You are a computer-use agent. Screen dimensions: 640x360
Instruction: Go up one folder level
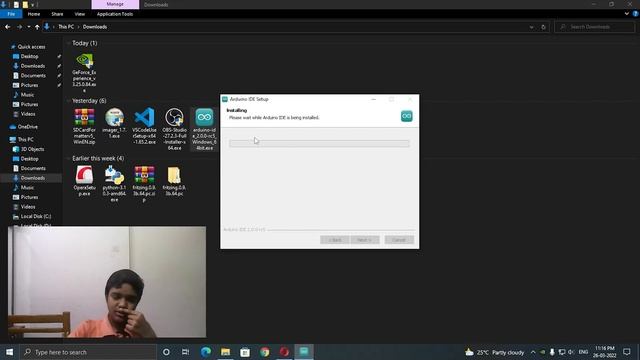(37, 27)
